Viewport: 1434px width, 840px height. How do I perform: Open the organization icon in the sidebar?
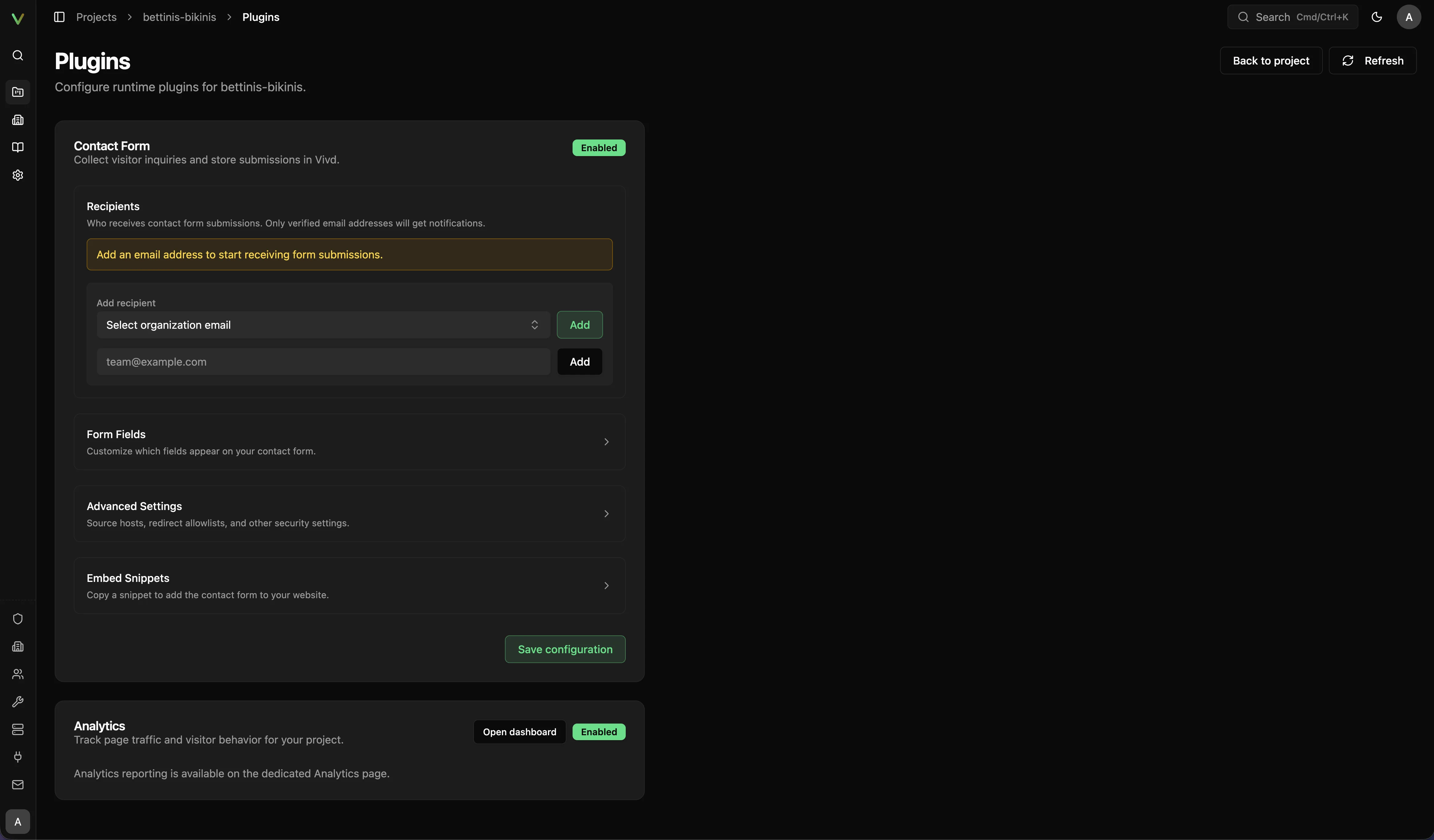pyautogui.click(x=18, y=120)
